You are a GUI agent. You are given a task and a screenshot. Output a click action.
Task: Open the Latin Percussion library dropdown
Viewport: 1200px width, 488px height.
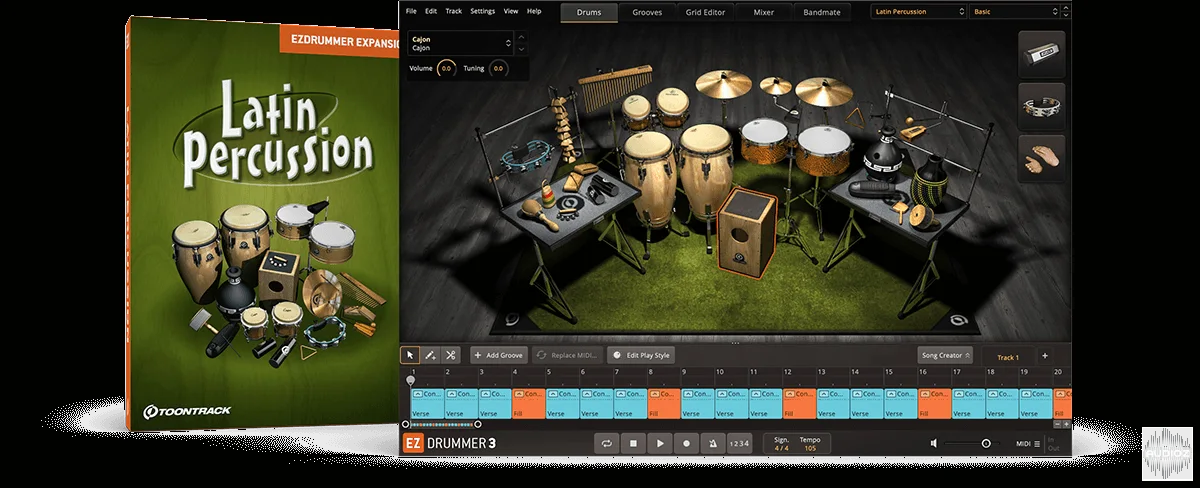point(917,12)
